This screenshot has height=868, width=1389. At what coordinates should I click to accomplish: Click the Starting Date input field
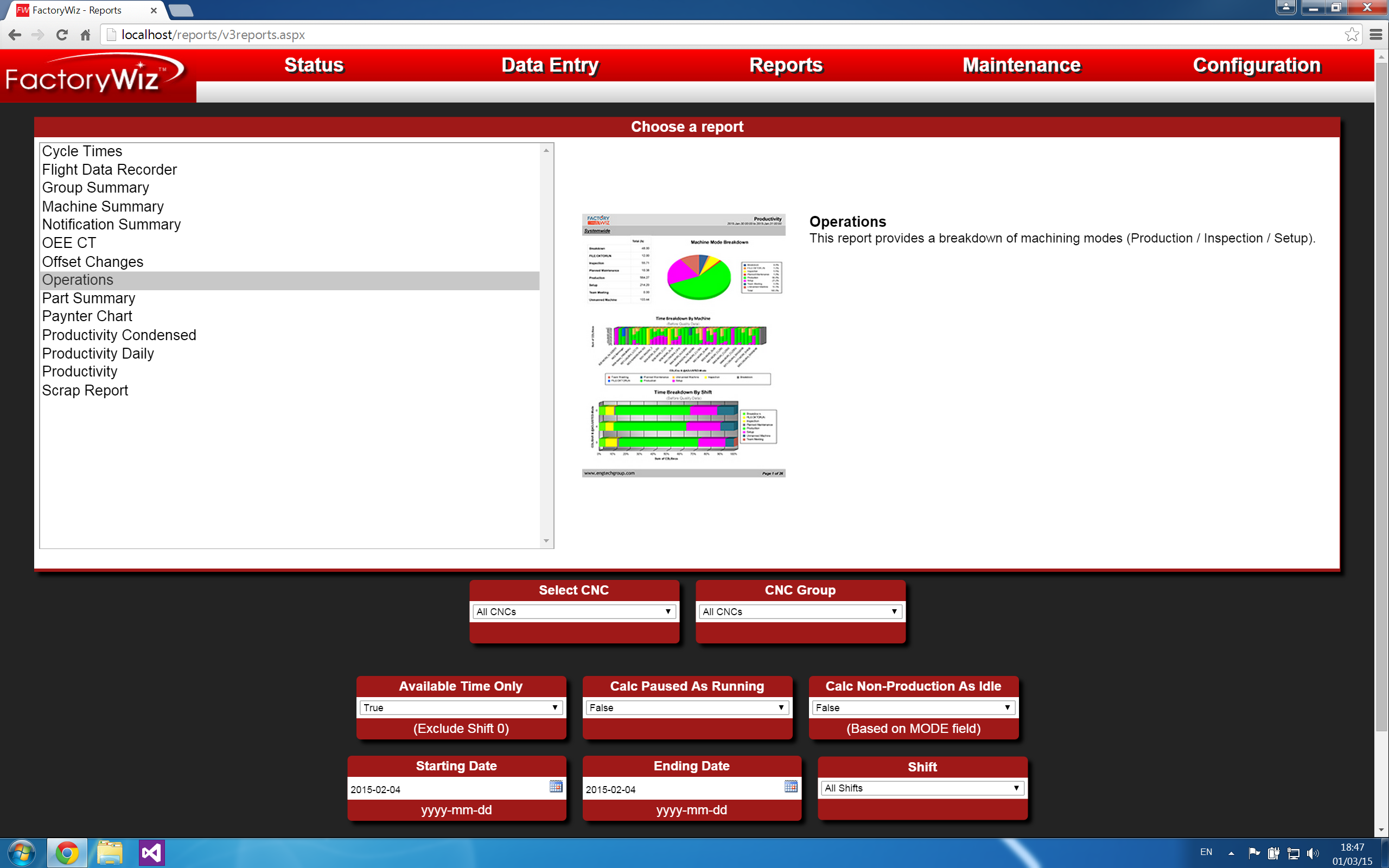[x=448, y=789]
